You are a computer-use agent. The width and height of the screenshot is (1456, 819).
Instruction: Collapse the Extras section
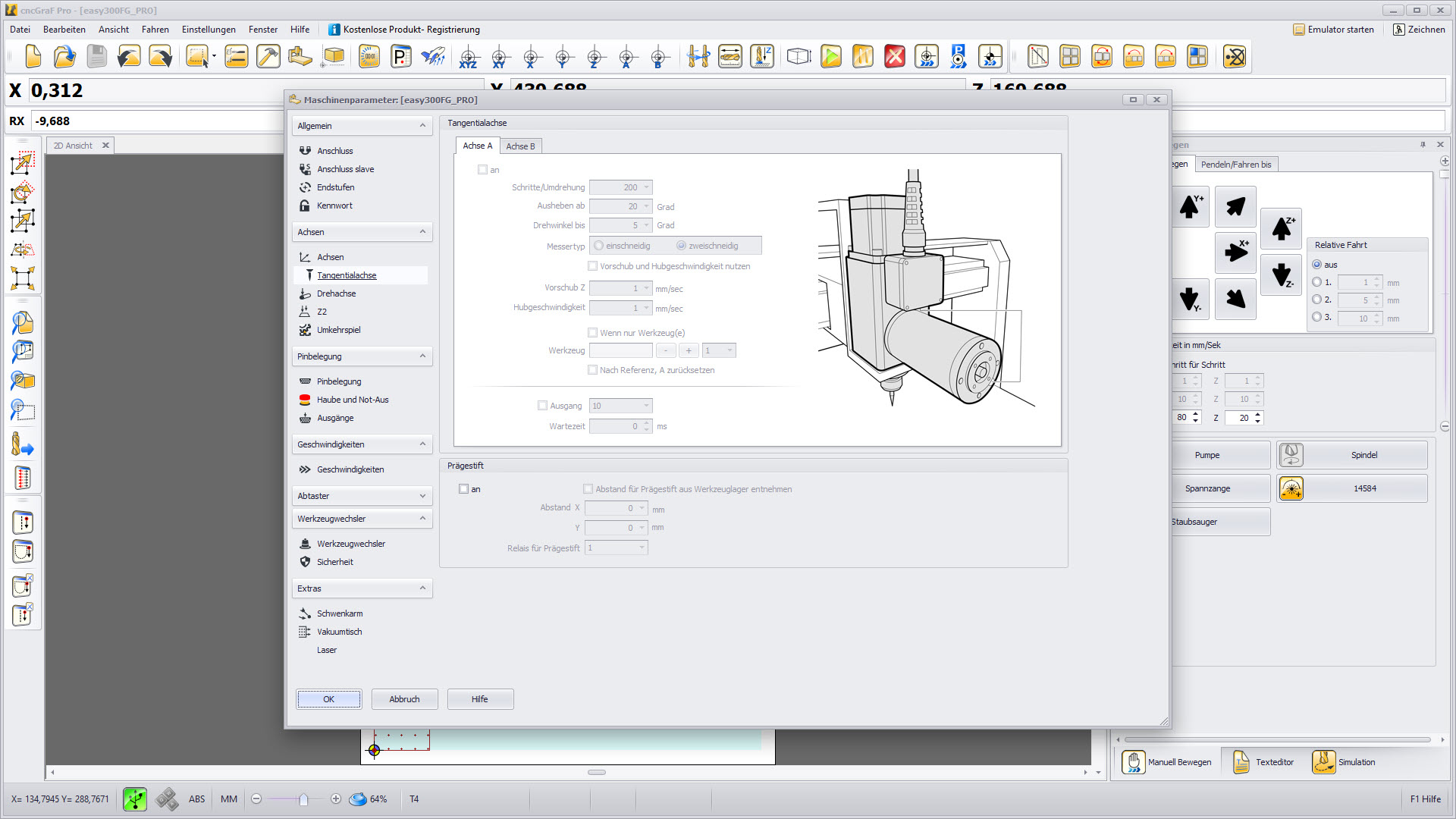point(422,588)
